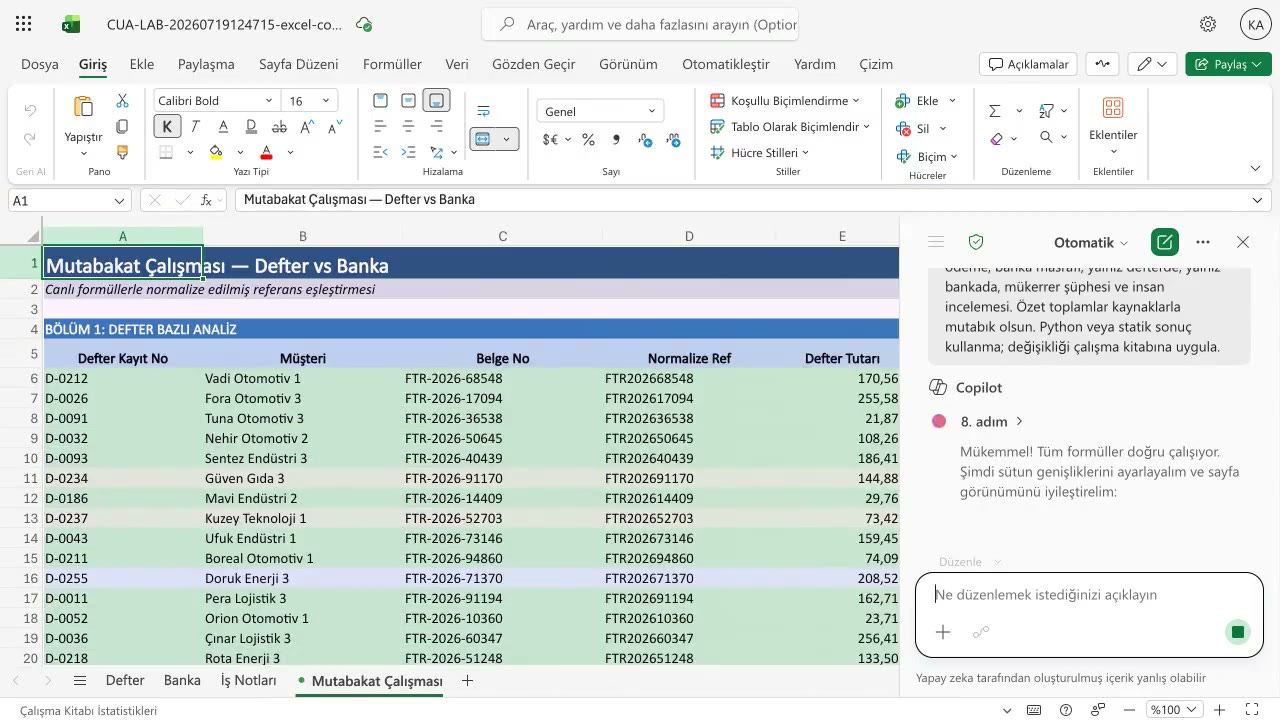The width and height of the screenshot is (1280, 720).
Task: Open the fill color bucket swatch
Action: point(216,153)
